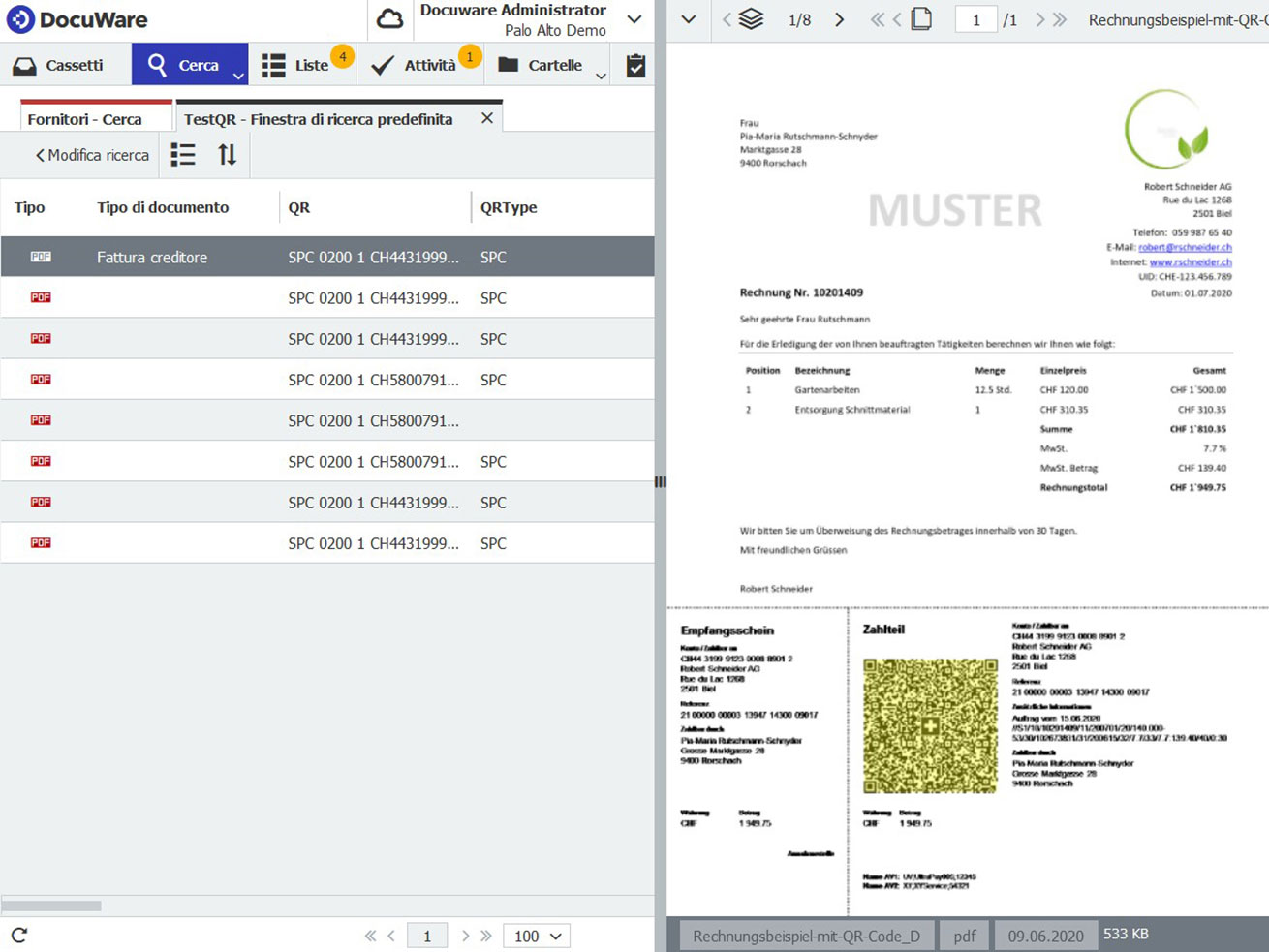Open the Liste tab
This screenshot has width=1269, height=952.
(x=302, y=65)
